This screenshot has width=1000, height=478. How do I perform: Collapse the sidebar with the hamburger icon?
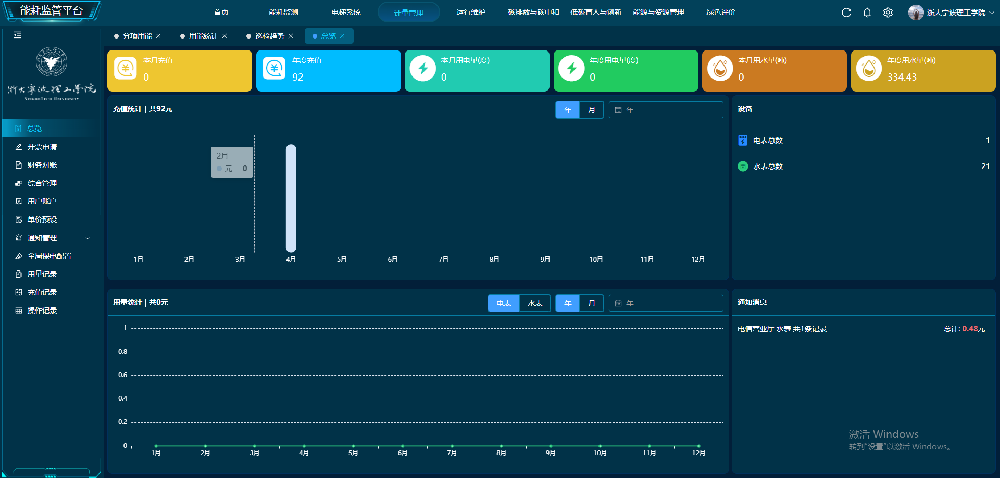tap(18, 34)
